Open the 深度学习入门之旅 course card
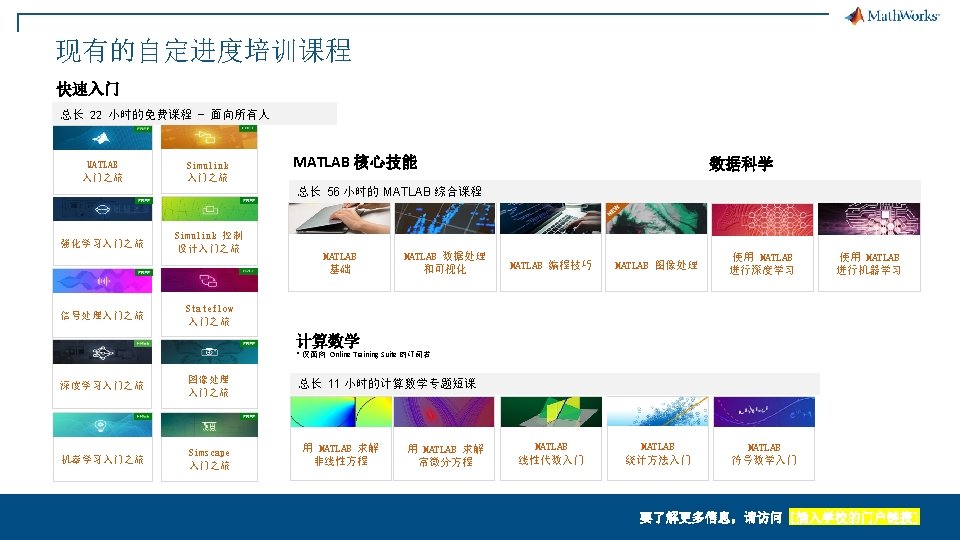The image size is (960, 540). coord(102,374)
